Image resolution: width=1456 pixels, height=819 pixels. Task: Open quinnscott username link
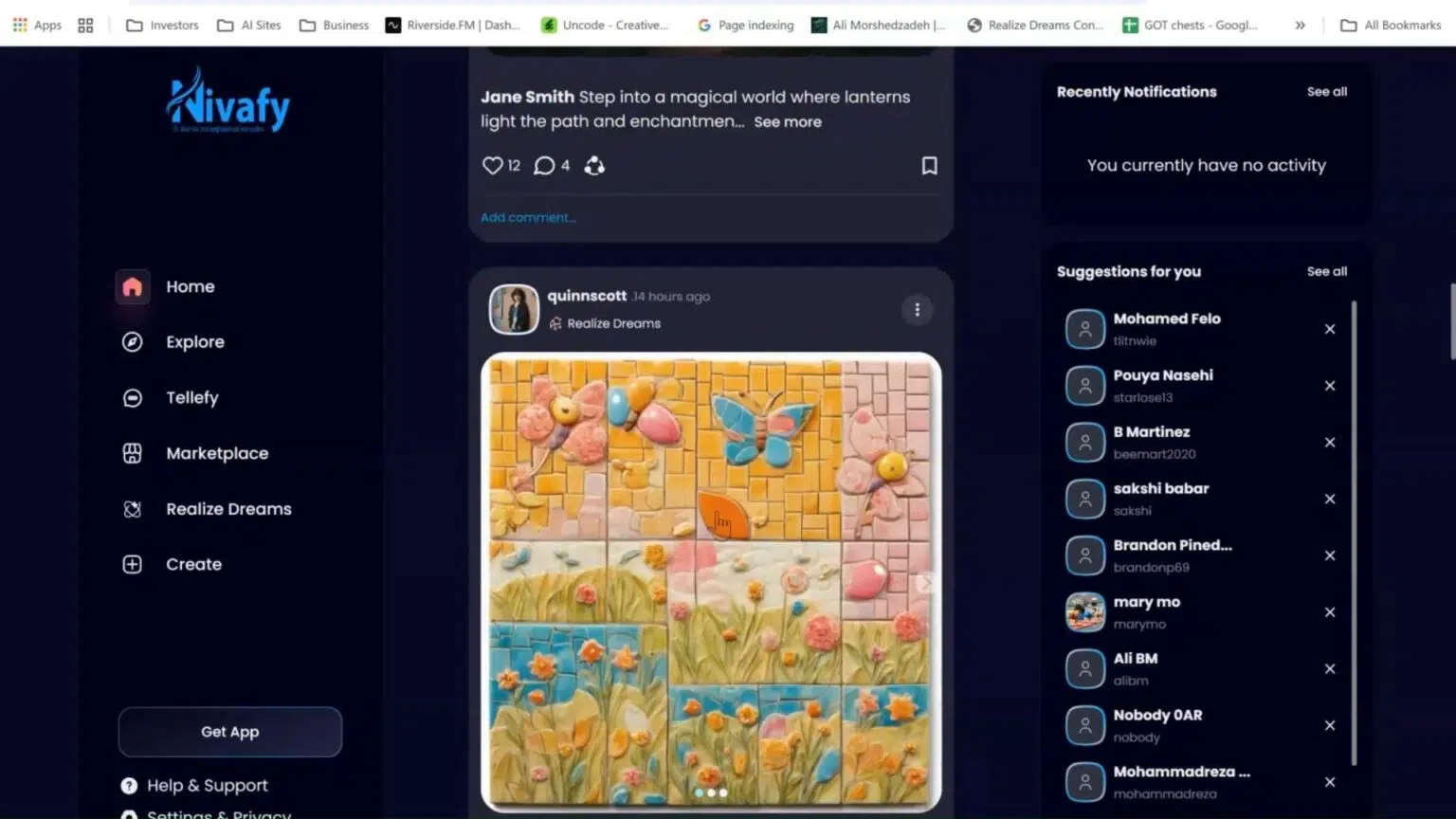[587, 296]
